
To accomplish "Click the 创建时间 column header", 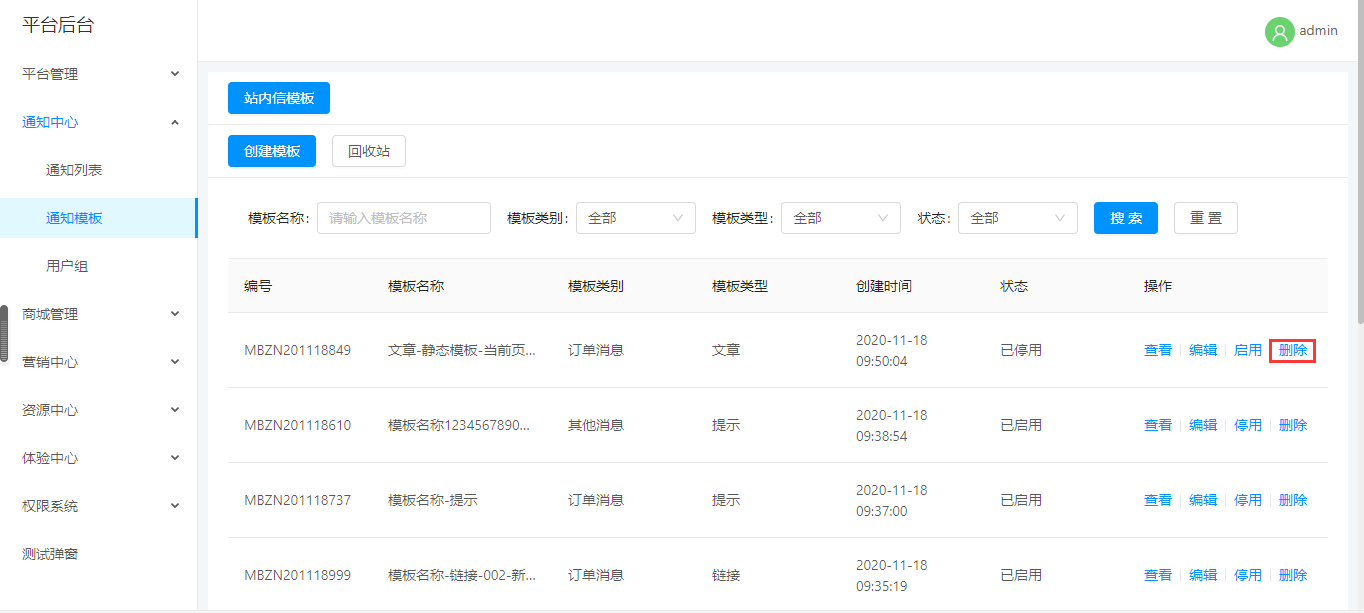I will click(x=884, y=286).
